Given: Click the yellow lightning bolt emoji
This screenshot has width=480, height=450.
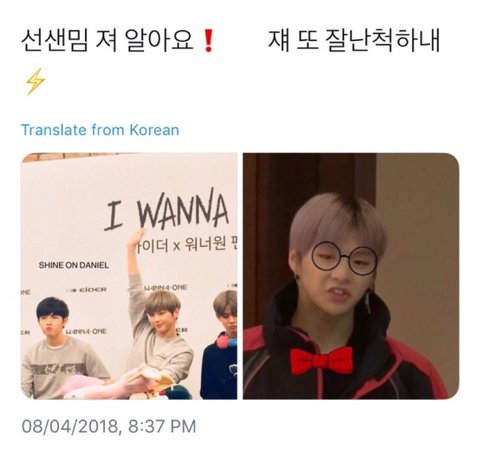Looking at the screenshot, I should pyautogui.click(x=35, y=82).
